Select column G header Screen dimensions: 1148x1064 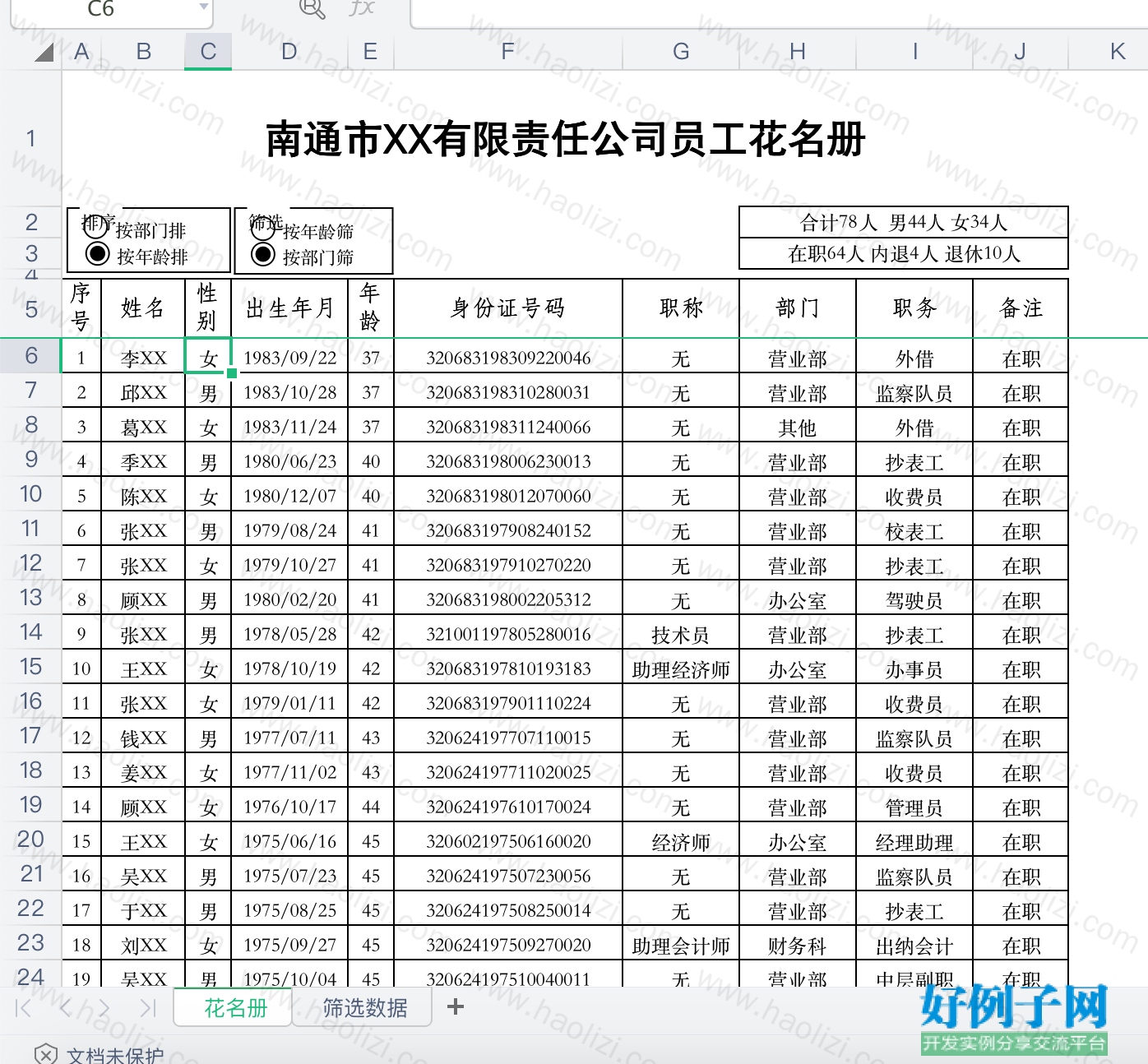681,52
